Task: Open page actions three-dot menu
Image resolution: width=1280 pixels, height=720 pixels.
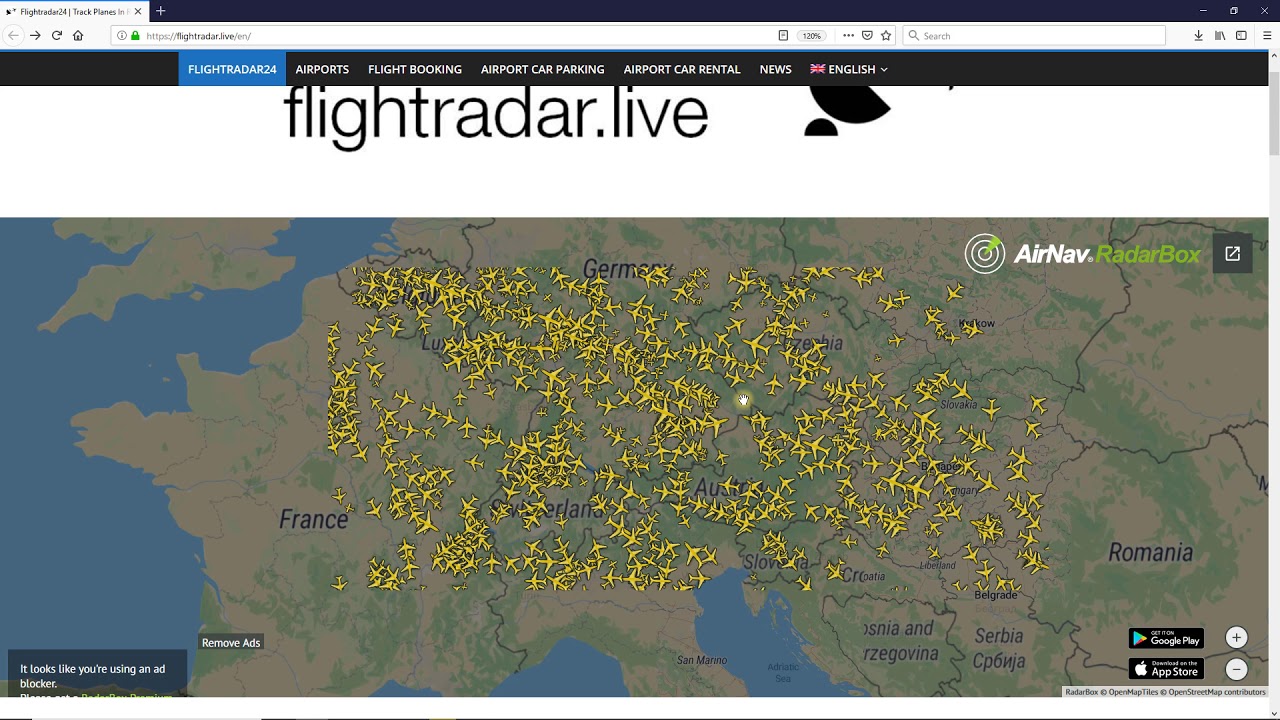Action: coord(848,35)
